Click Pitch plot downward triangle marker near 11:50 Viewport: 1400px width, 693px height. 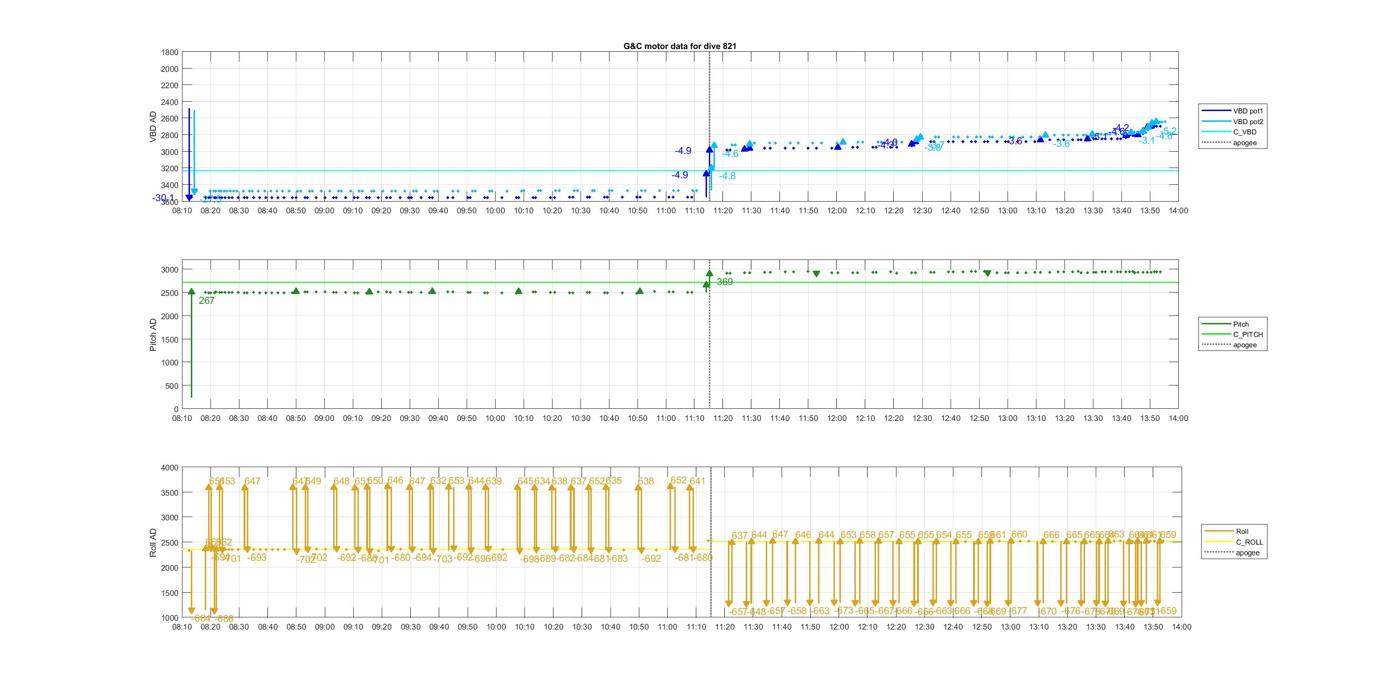(x=816, y=274)
